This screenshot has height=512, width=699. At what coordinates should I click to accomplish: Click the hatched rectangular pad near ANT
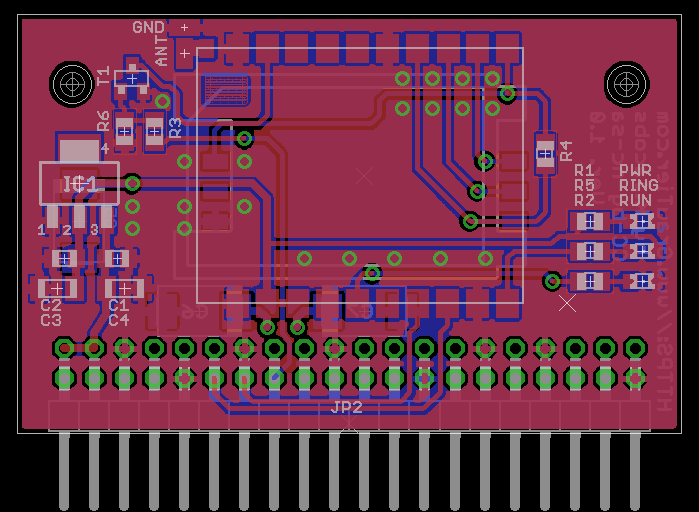click(226, 90)
